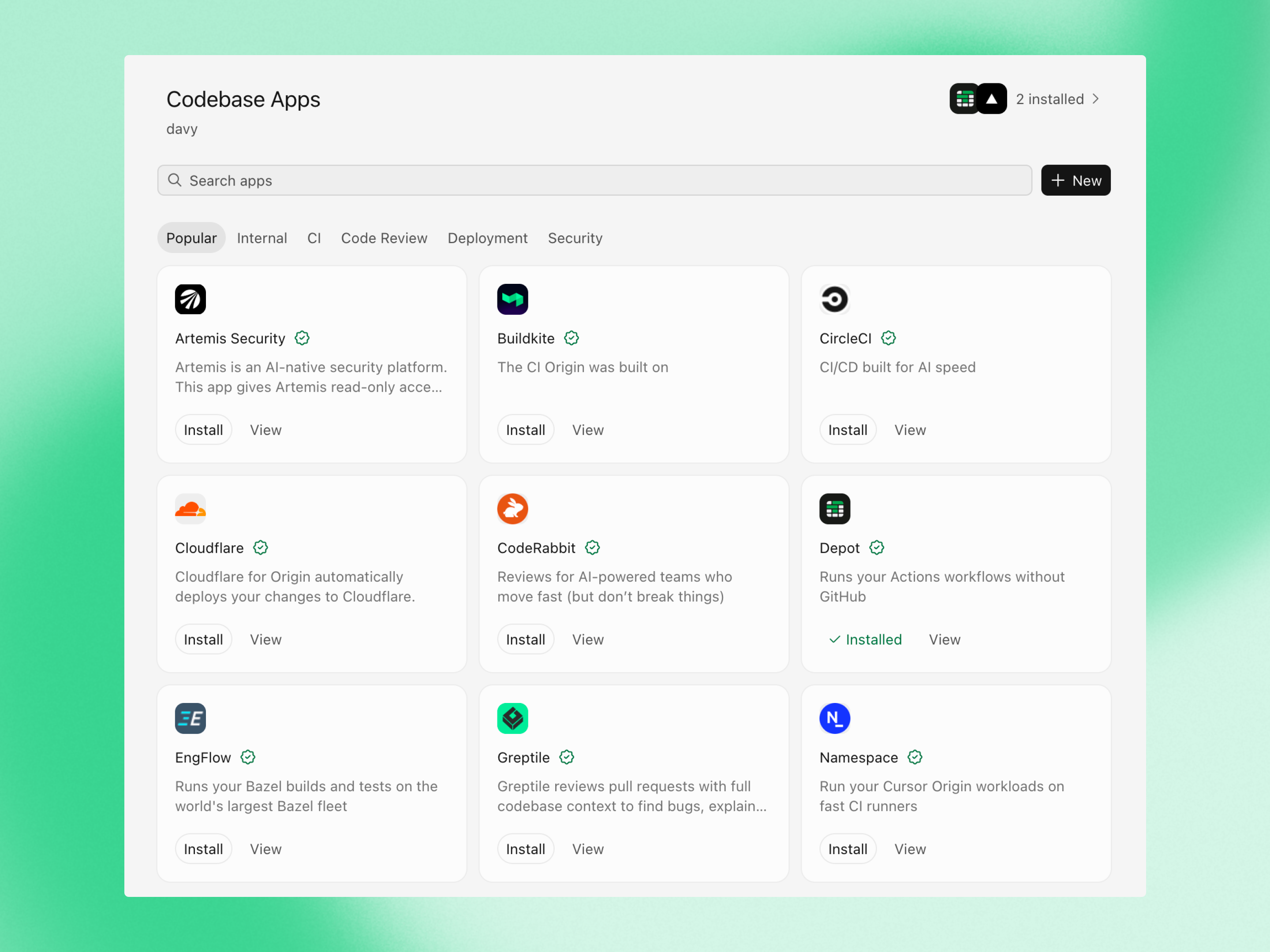Click the verified badge beside Cloudflare
Screen dimensions: 1270x952
(261, 547)
